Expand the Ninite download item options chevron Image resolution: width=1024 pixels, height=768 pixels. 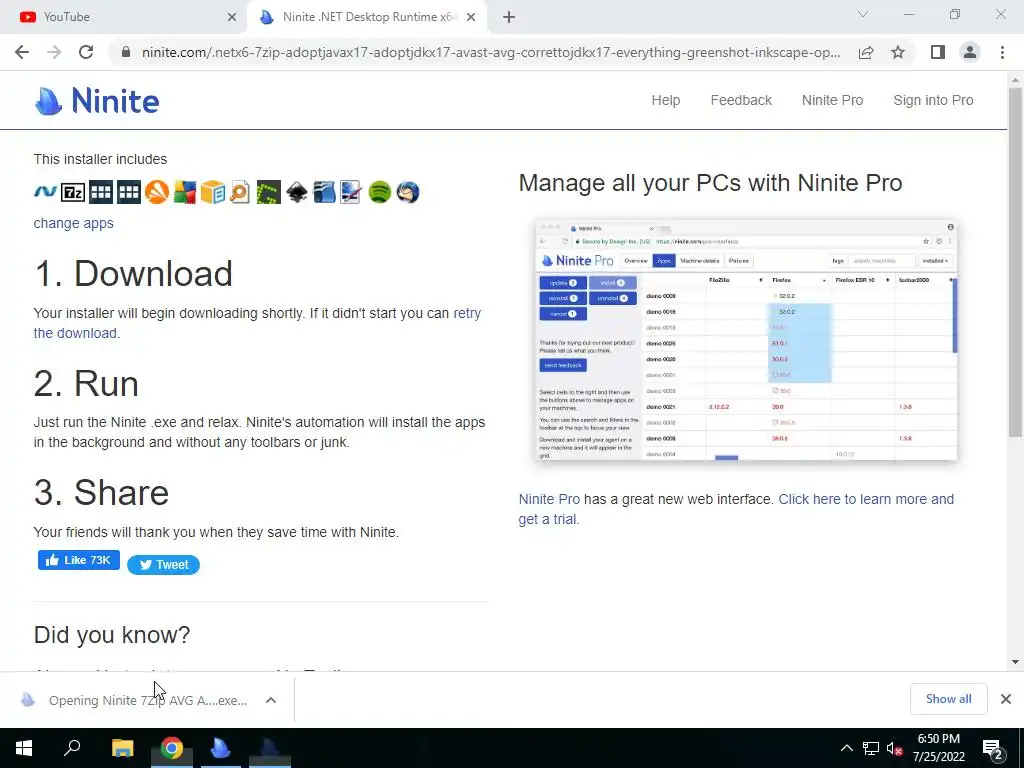pos(271,700)
